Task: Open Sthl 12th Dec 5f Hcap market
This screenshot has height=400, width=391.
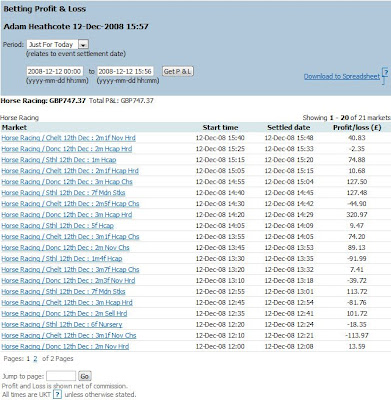Action: point(58,226)
